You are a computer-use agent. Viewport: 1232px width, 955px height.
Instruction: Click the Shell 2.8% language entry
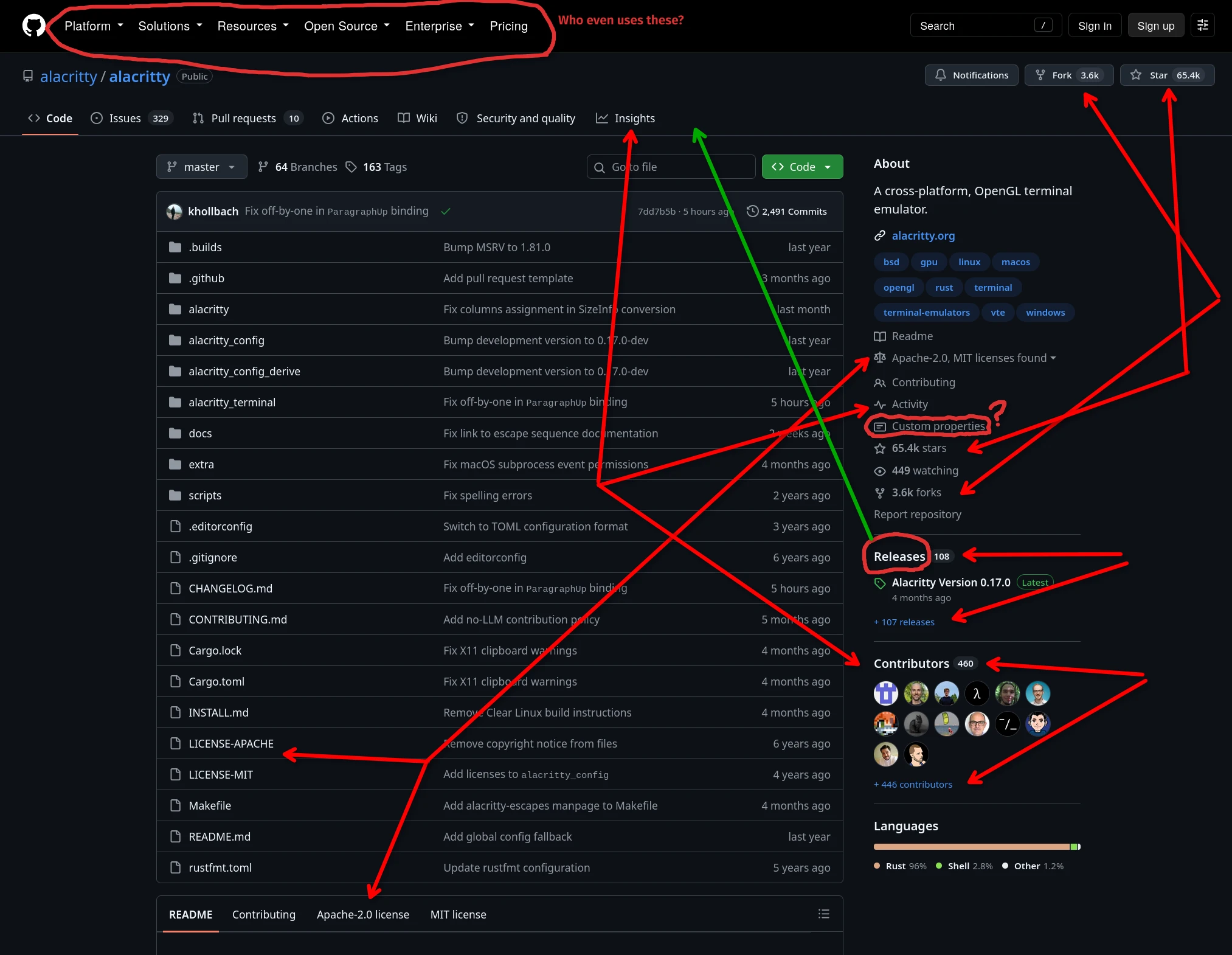tap(964, 866)
